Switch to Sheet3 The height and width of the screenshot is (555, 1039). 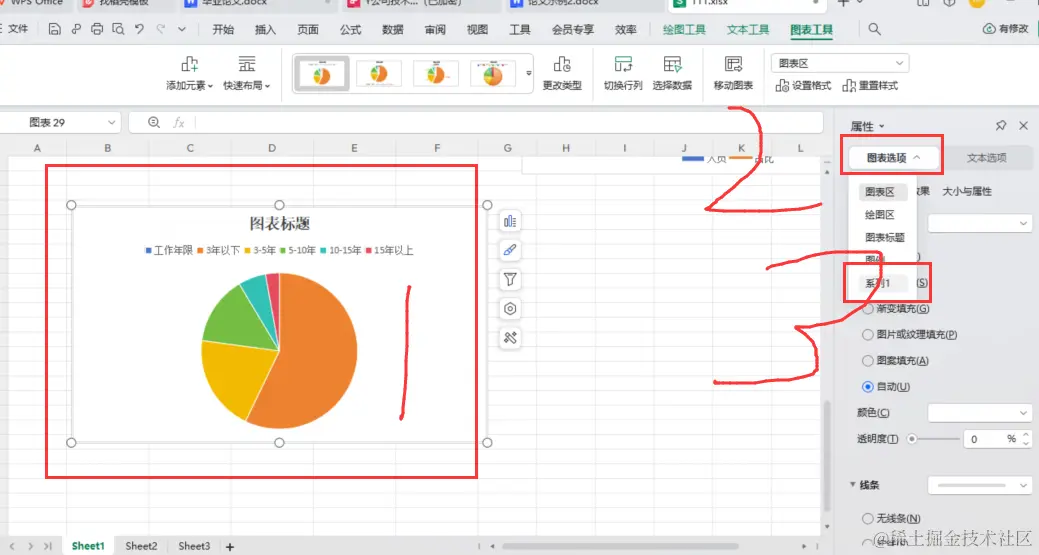click(x=194, y=546)
